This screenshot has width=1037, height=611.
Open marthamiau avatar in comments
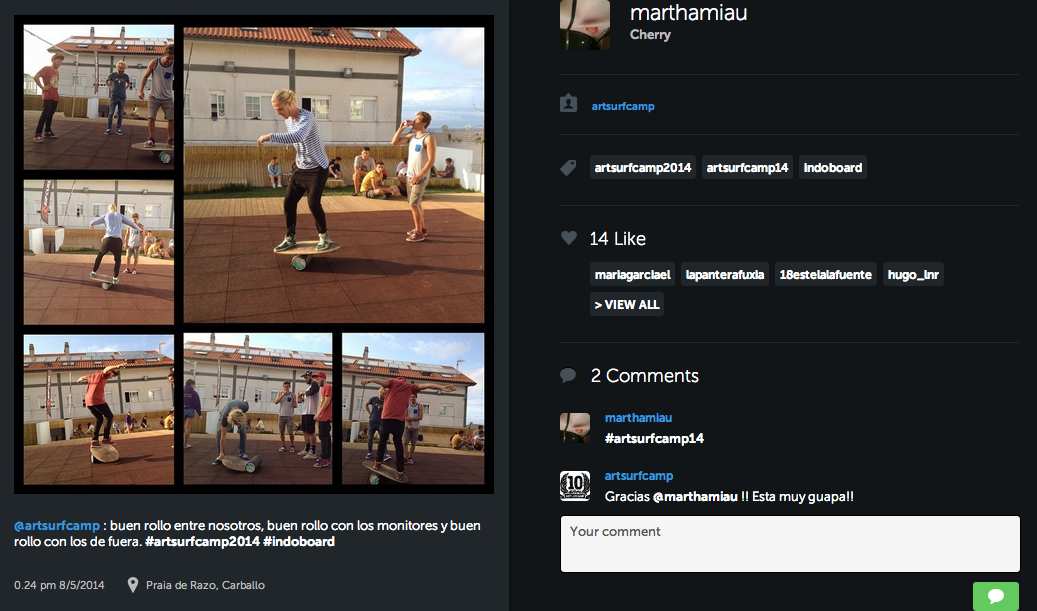(x=575, y=428)
